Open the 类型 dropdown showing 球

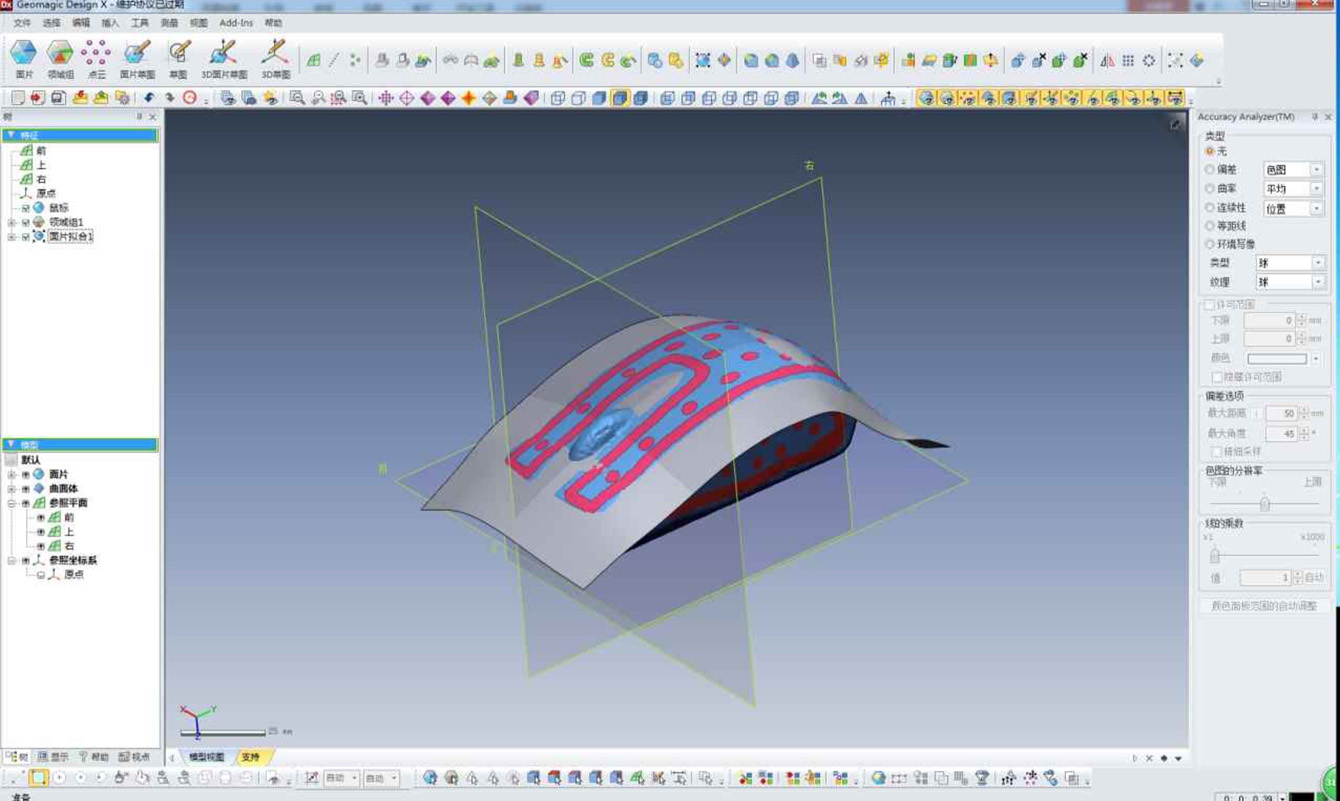pyautogui.click(x=1290, y=263)
